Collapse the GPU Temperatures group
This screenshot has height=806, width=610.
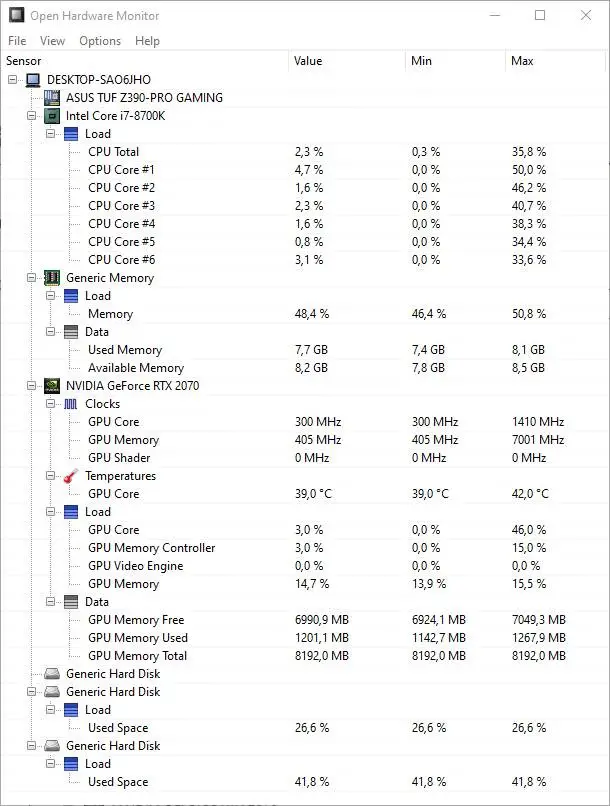(x=51, y=476)
